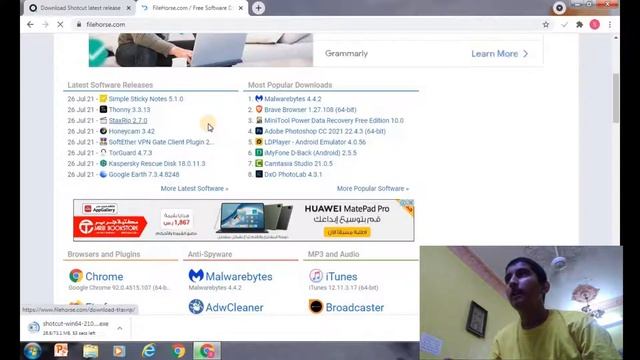The height and width of the screenshot is (360, 640).
Task: Open the Honeycam 3.42 link
Action: [x=131, y=131]
